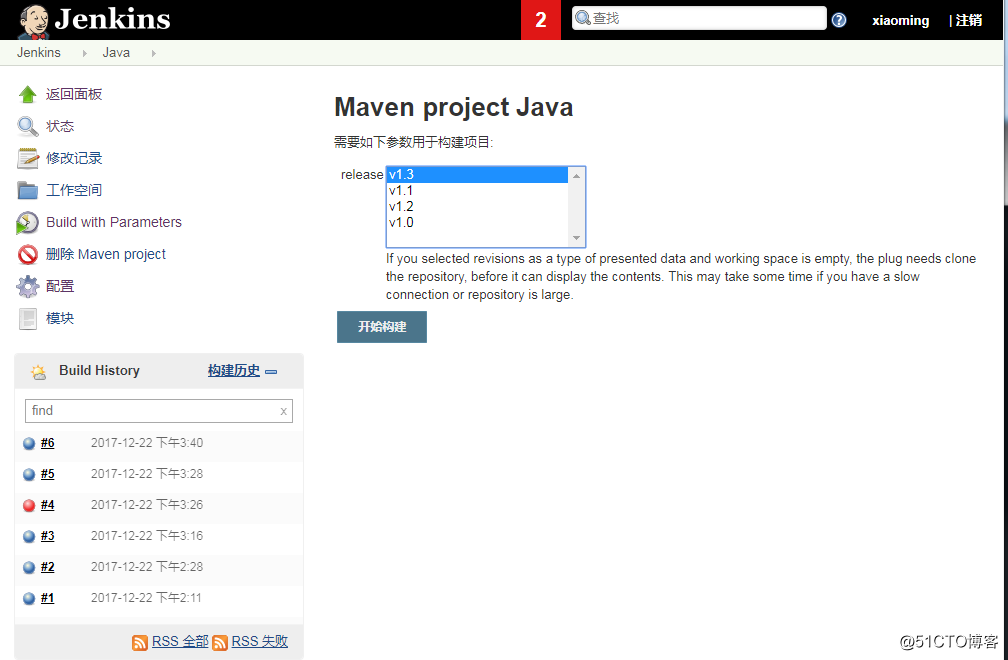
Task: Click the blue status ball for build #2
Action: click(x=29, y=567)
